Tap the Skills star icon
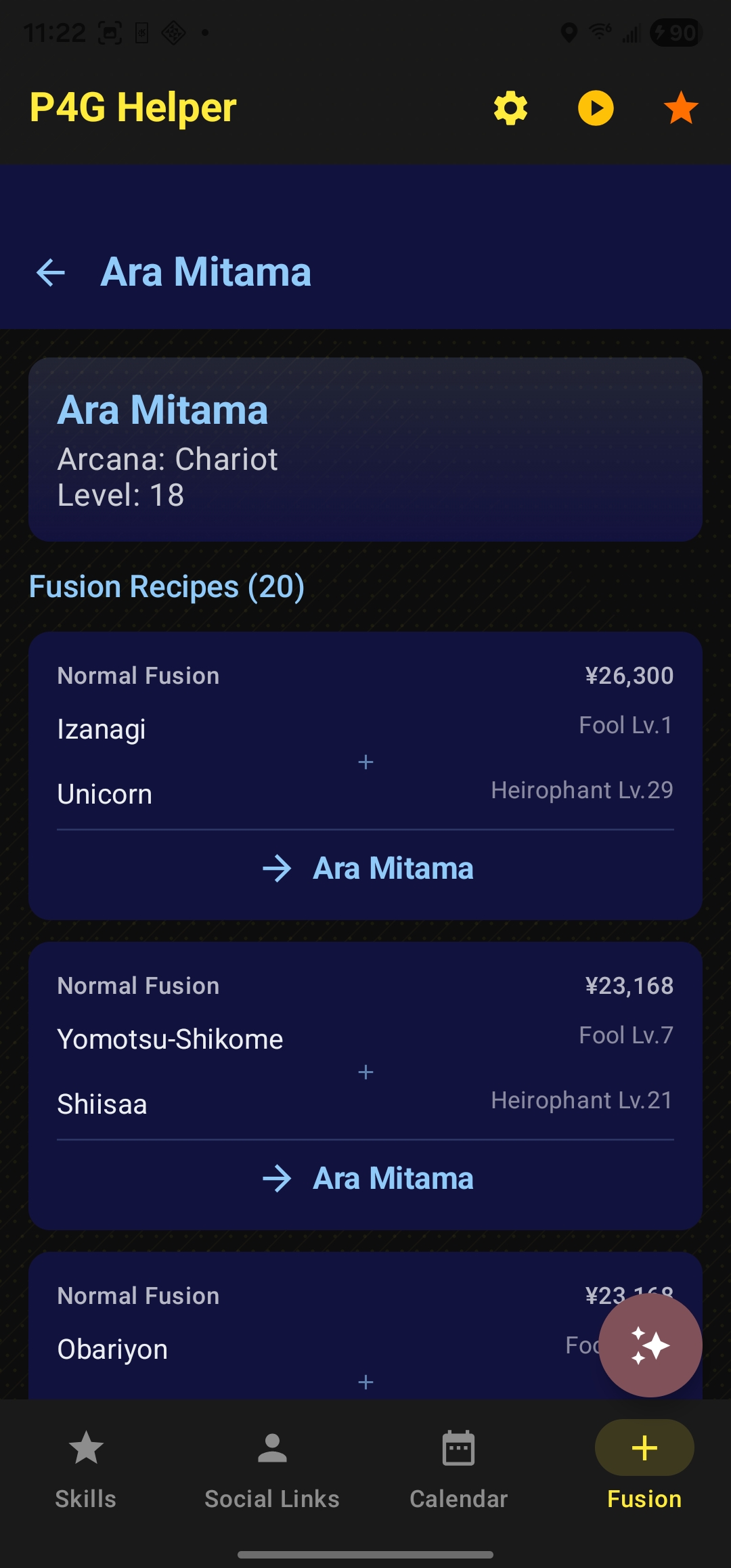Viewport: 731px width, 1568px height. point(86,1448)
